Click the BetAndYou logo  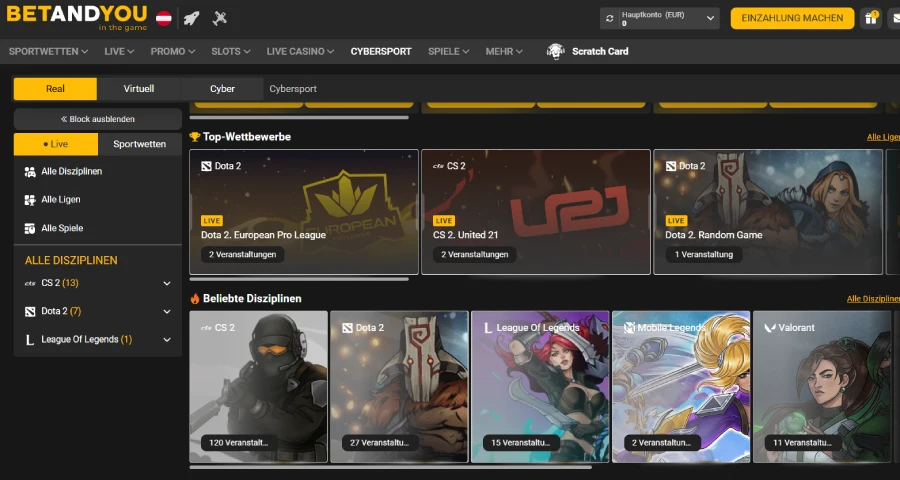coord(77,18)
